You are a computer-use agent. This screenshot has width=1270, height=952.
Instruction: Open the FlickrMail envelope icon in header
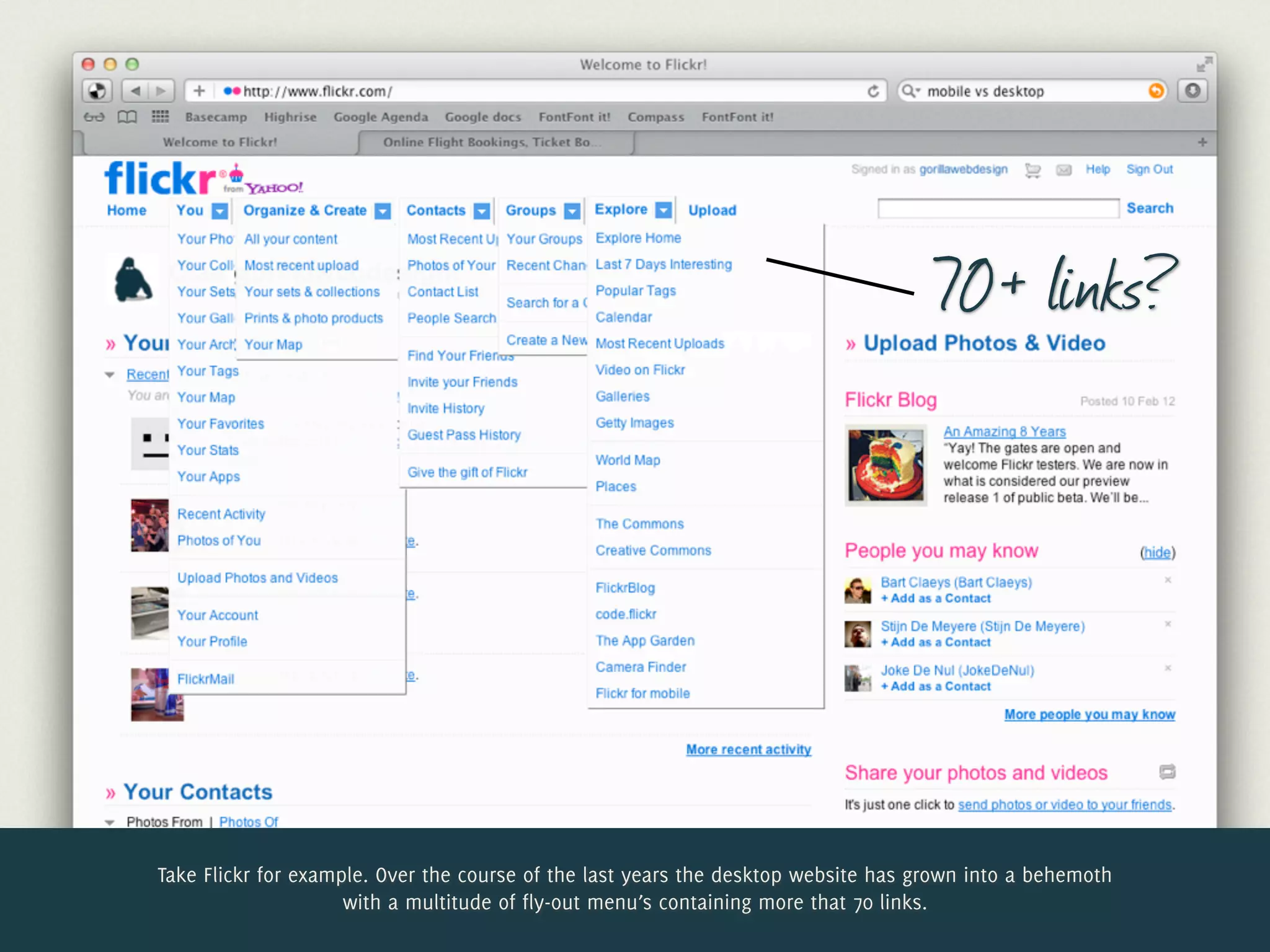point(1064,170)
